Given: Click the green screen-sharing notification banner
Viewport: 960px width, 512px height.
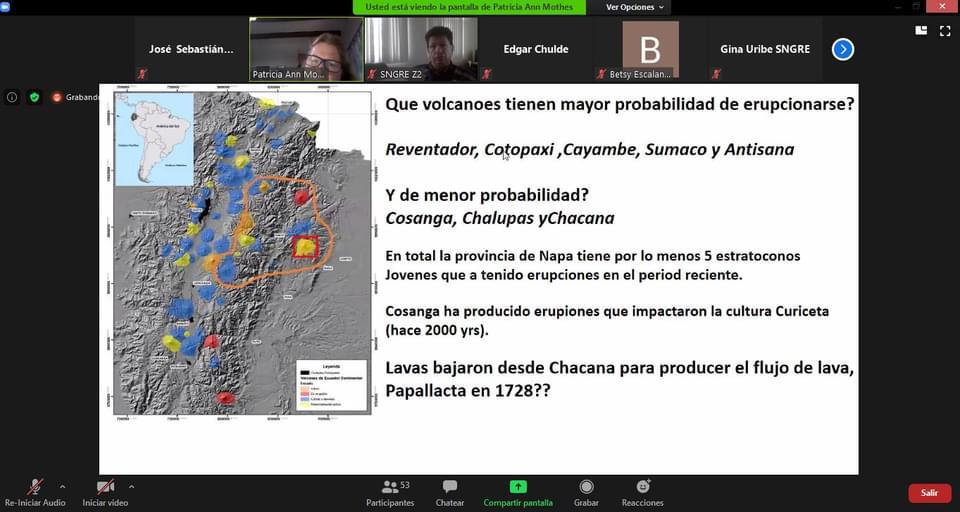Looking at the screenshot, I should tap(469, 7).
